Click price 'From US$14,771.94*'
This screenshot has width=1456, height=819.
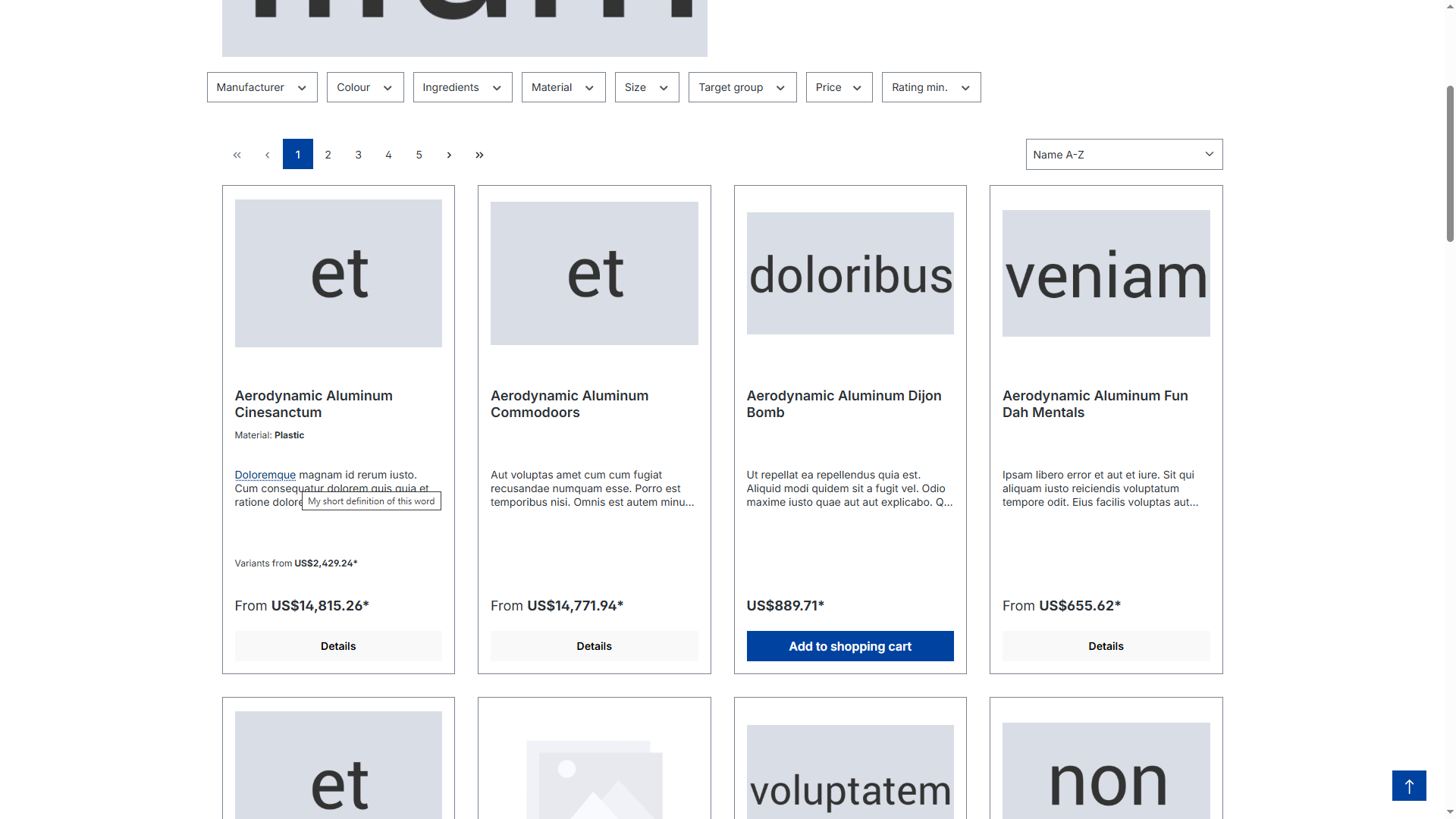[557, 606]
